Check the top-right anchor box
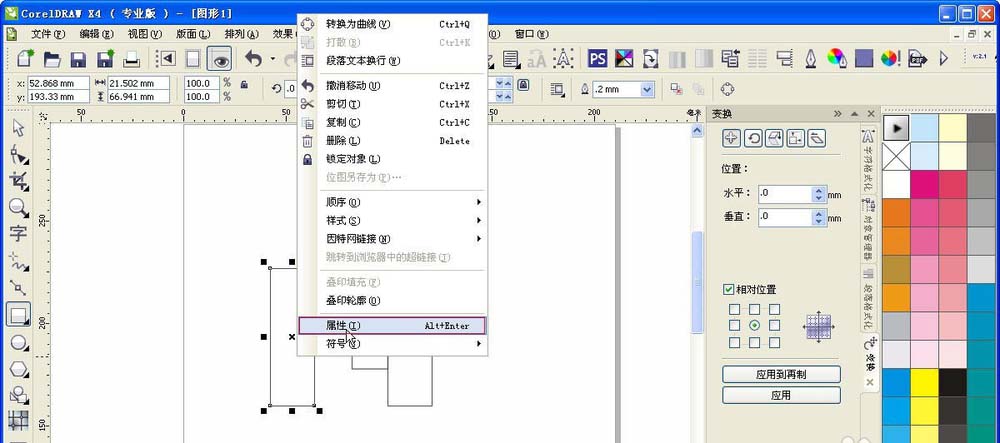 774,309
